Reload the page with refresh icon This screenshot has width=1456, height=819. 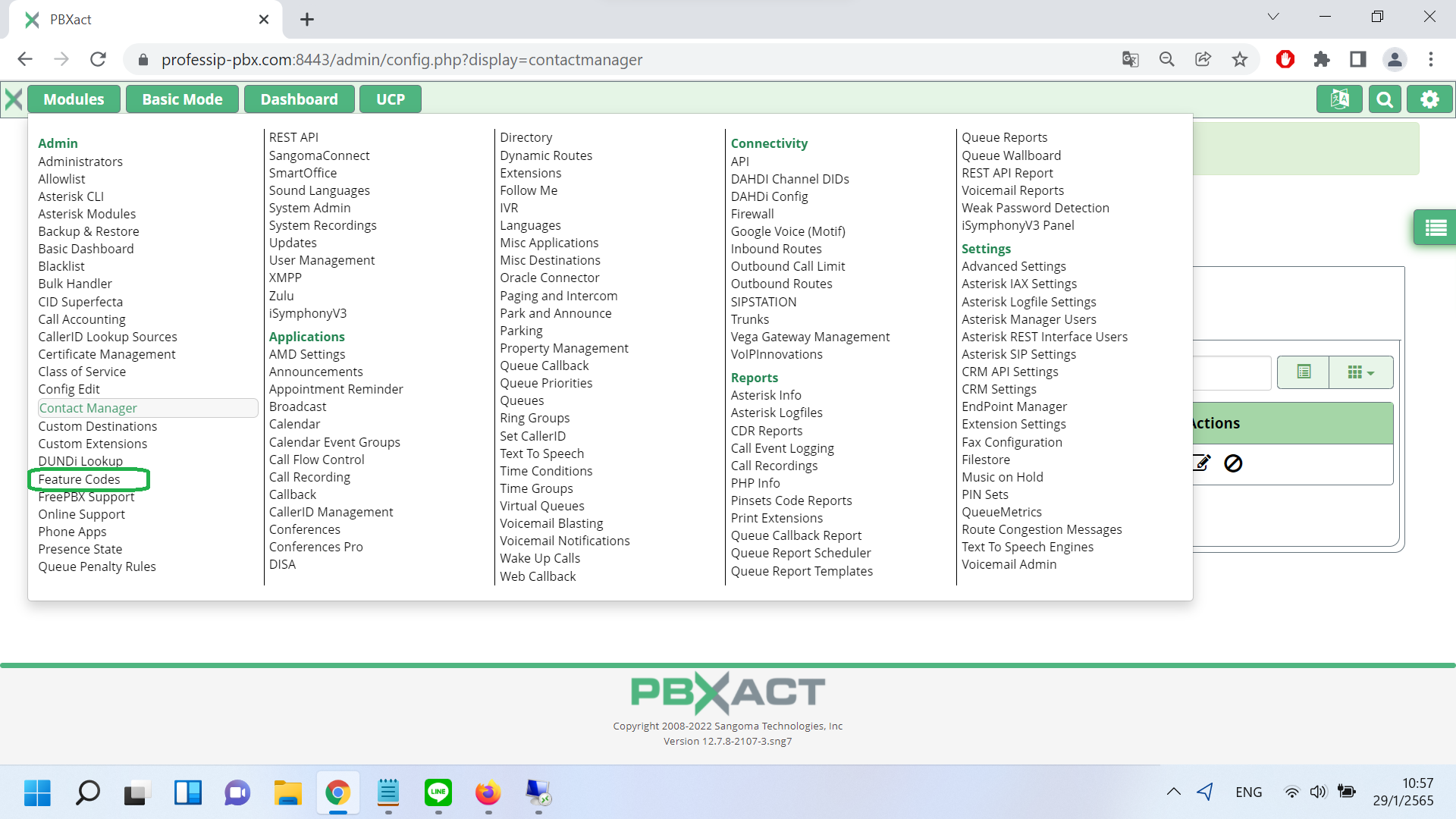[98, 59]
